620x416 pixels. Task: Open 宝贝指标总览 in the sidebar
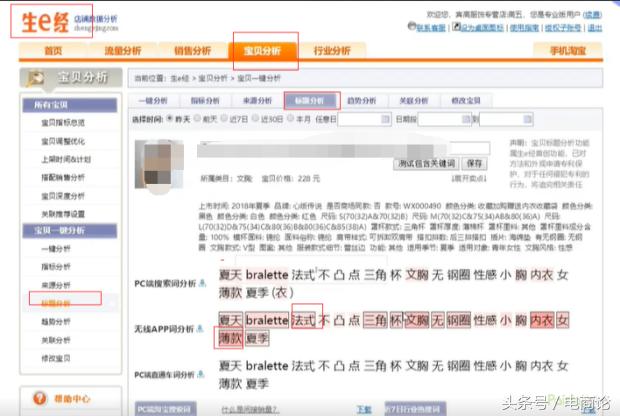(x=63, y=123)
